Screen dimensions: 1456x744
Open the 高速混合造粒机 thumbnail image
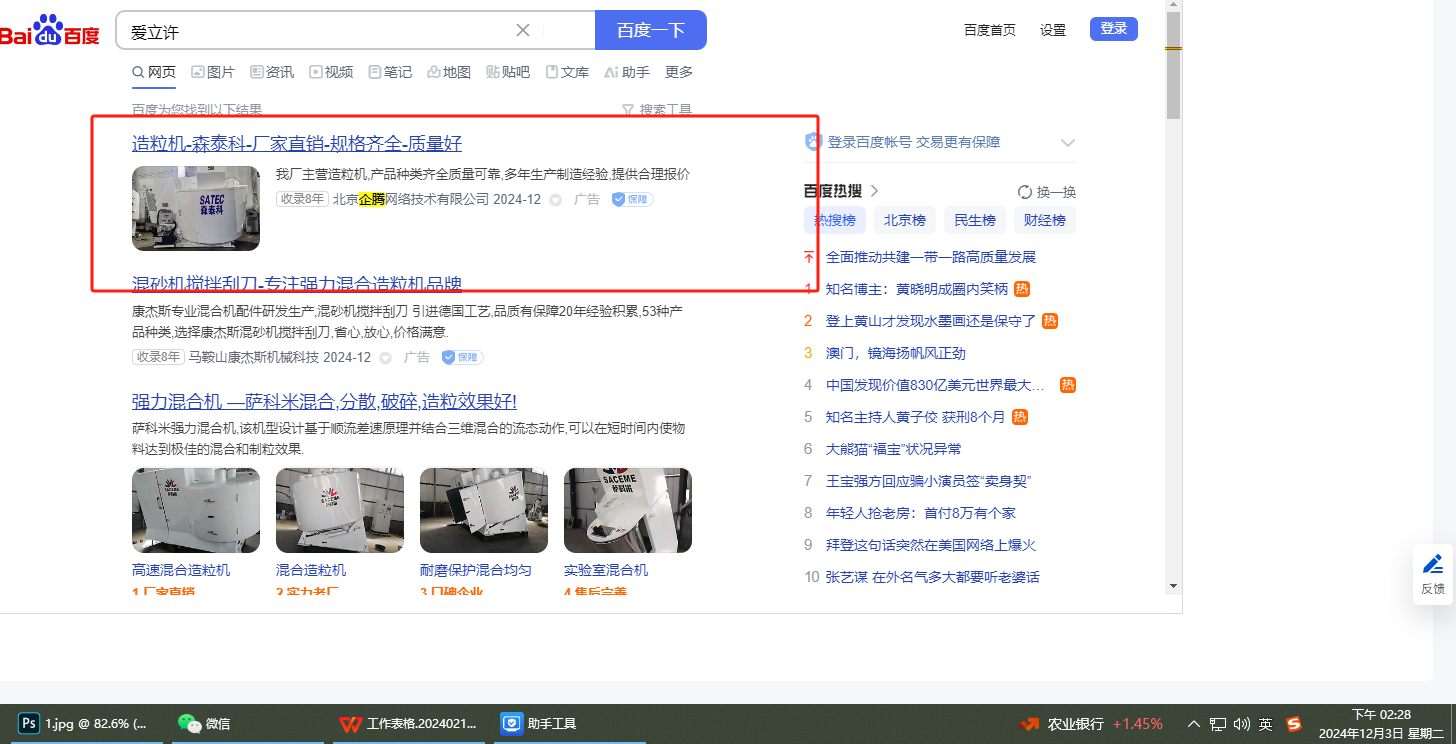point(196,510)
